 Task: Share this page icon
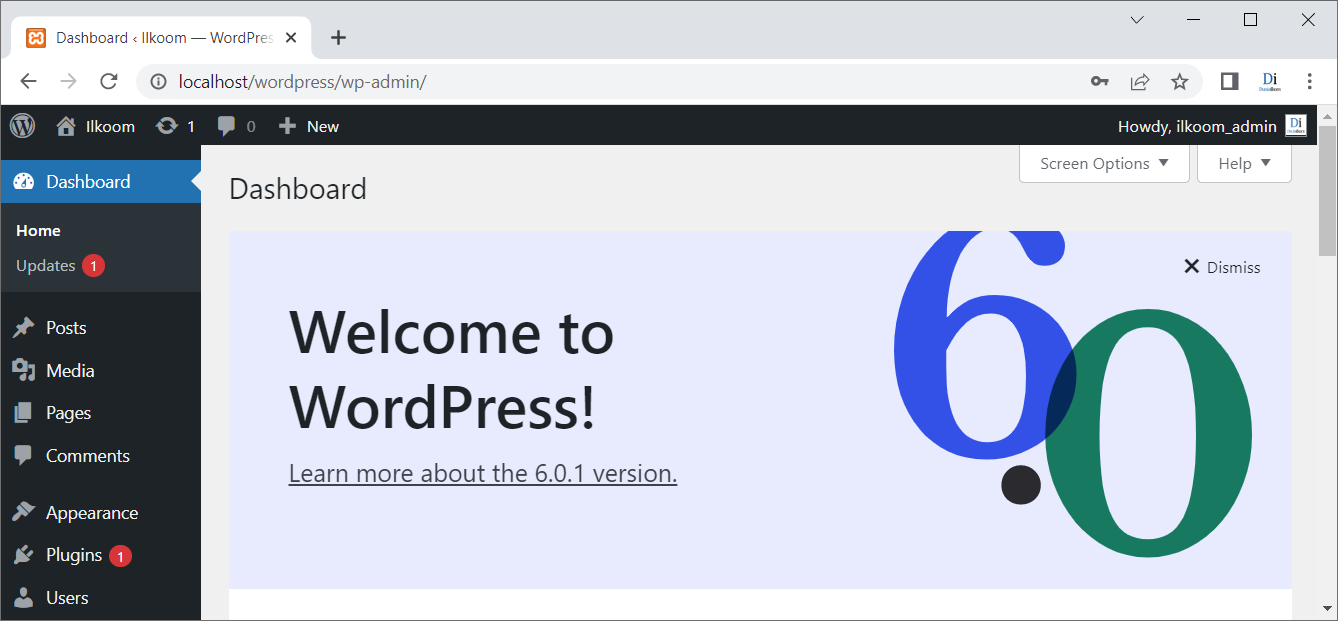click(1140, 82)
